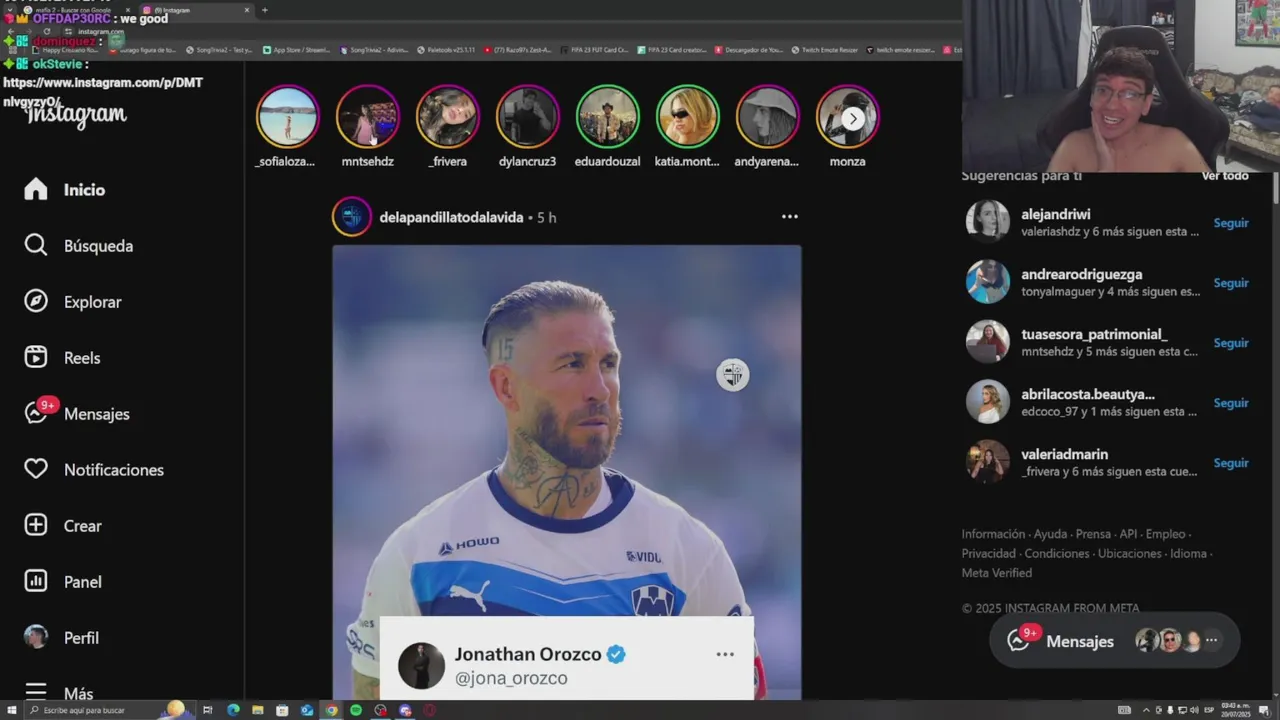Open Información footer link
This screenshot has height=720, width=1280.
coord(993,534)
